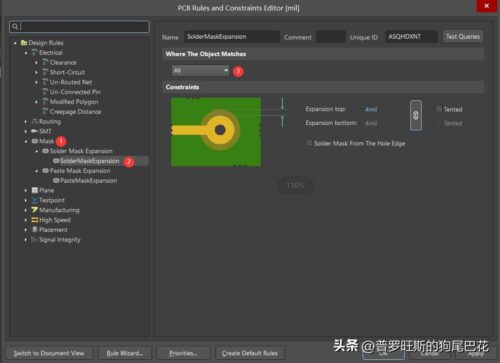500x363 pixels.
Task: Select the PasteMaskExpansion rule label
Action: 89,181
